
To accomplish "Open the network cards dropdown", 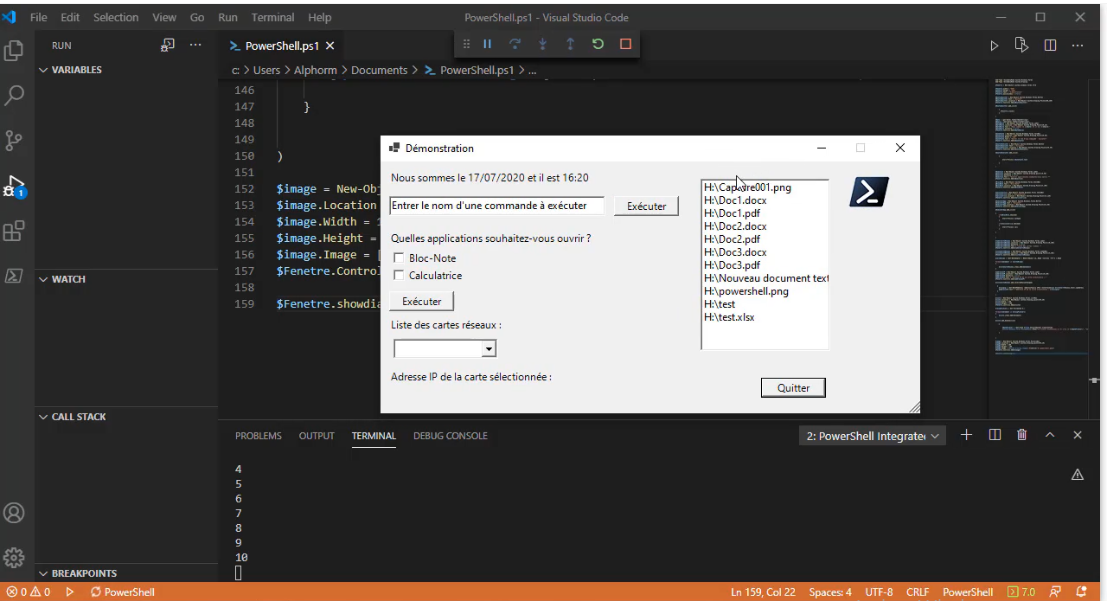I will coord(489,348).
